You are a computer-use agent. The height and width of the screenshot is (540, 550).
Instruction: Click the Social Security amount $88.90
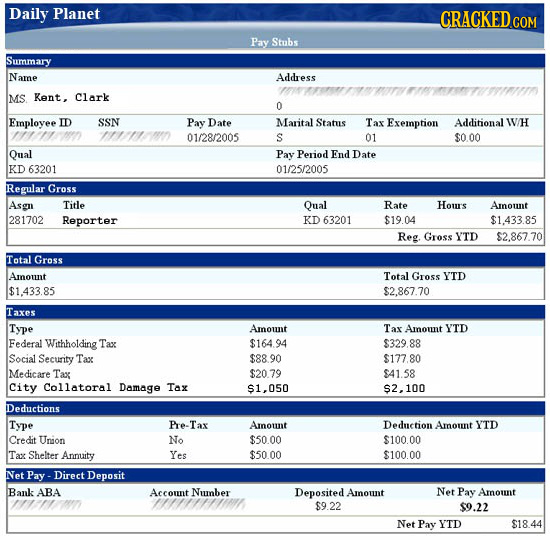(x=265, y=359)
